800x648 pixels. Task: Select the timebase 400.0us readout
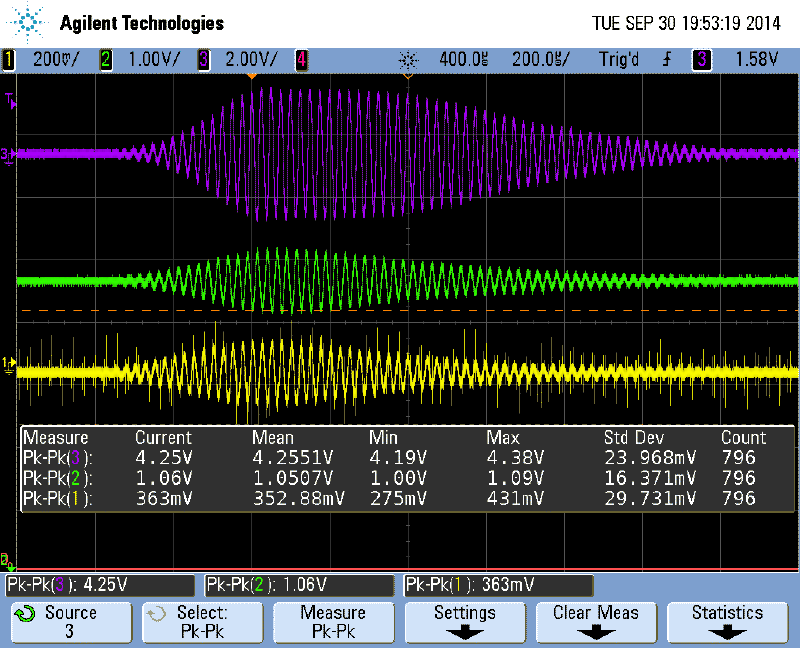point(462,59)
